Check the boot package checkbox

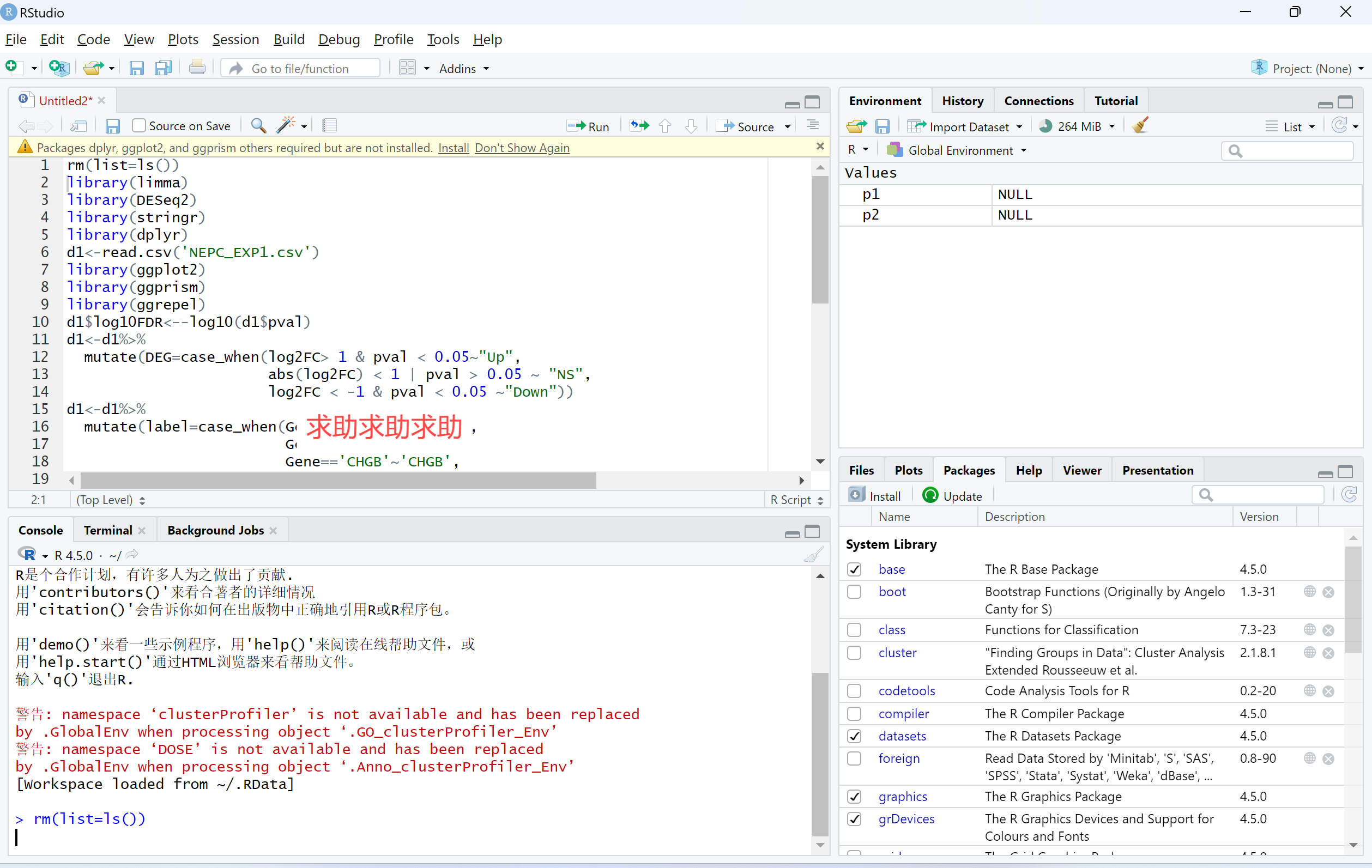[x=854, y=592]
